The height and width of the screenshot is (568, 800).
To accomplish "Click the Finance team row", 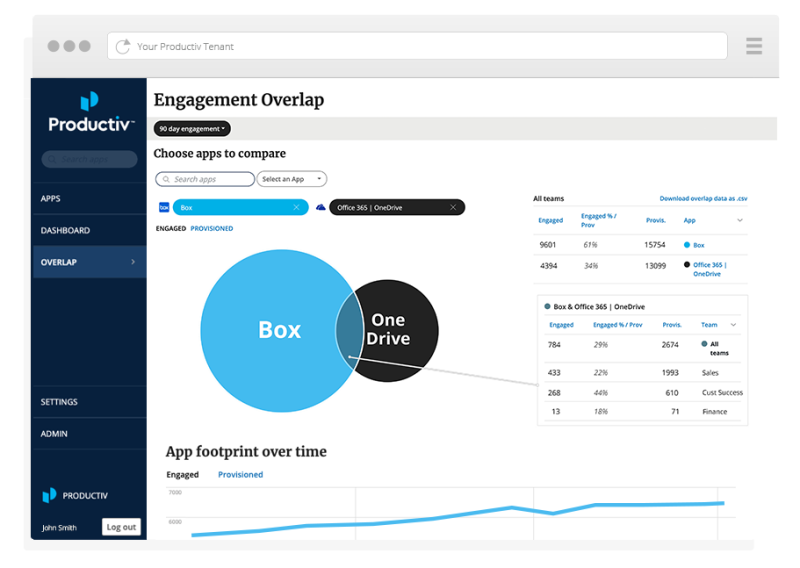I will (x=642, y=411).
